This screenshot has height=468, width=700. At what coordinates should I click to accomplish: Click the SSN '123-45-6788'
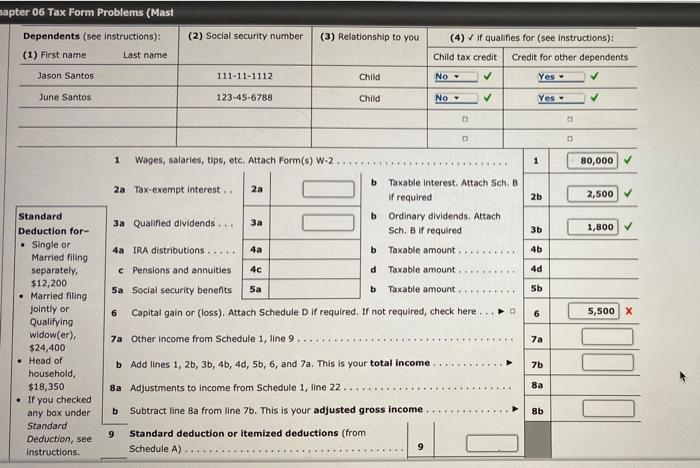click(244, 97)
